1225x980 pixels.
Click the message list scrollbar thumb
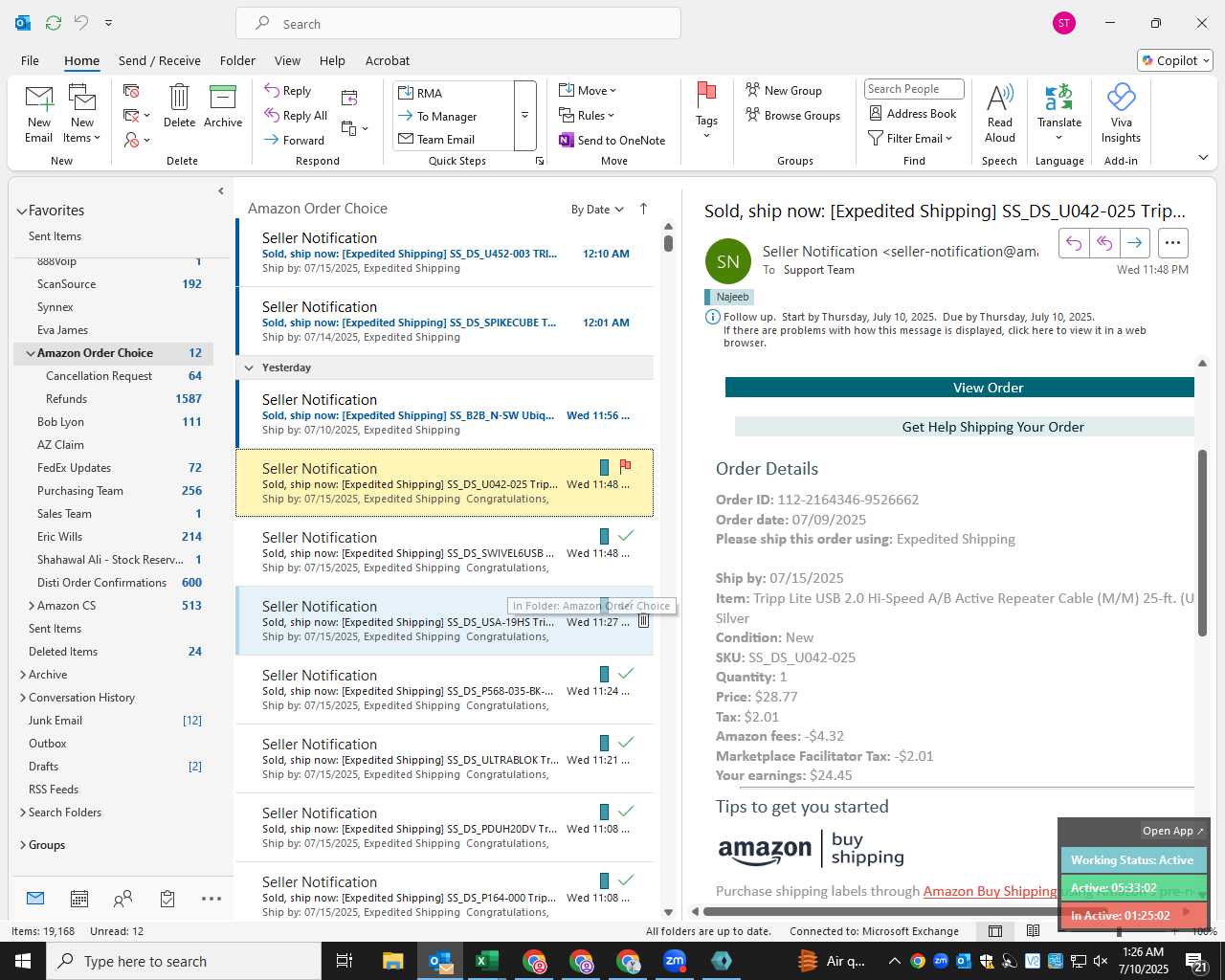point(668,243)
